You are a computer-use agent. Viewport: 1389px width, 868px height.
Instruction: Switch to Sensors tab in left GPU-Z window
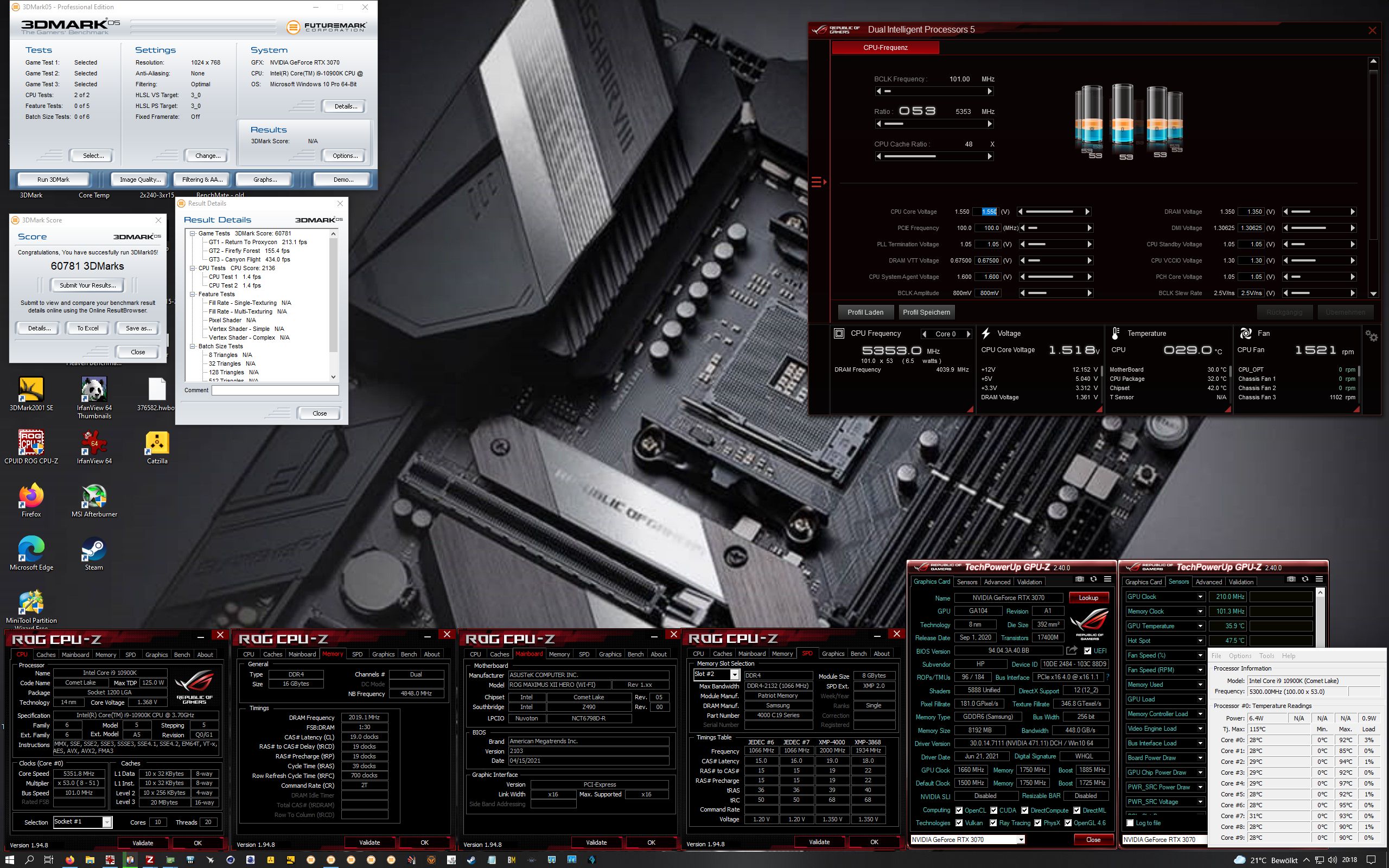coord(966,582)
